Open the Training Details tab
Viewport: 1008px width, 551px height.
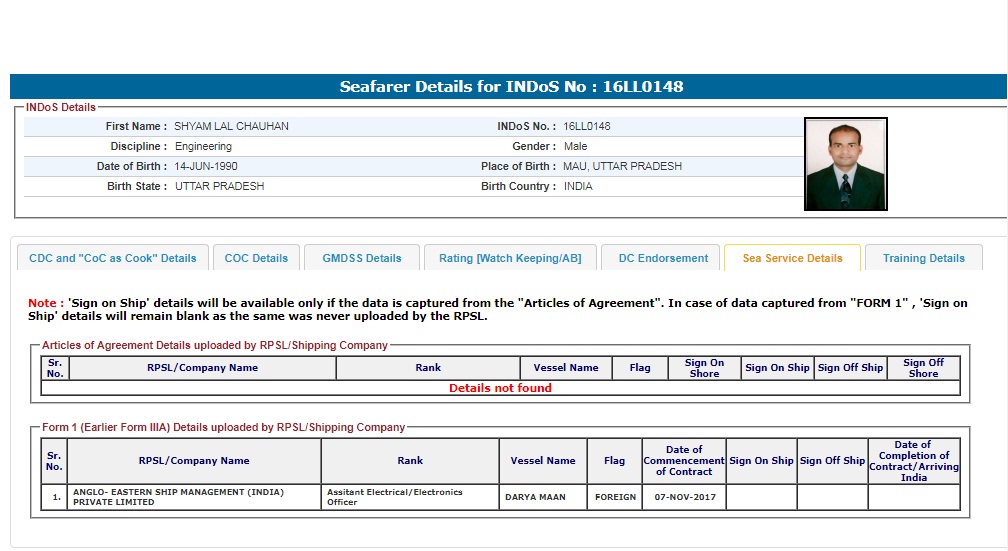(x=923, y=258)
